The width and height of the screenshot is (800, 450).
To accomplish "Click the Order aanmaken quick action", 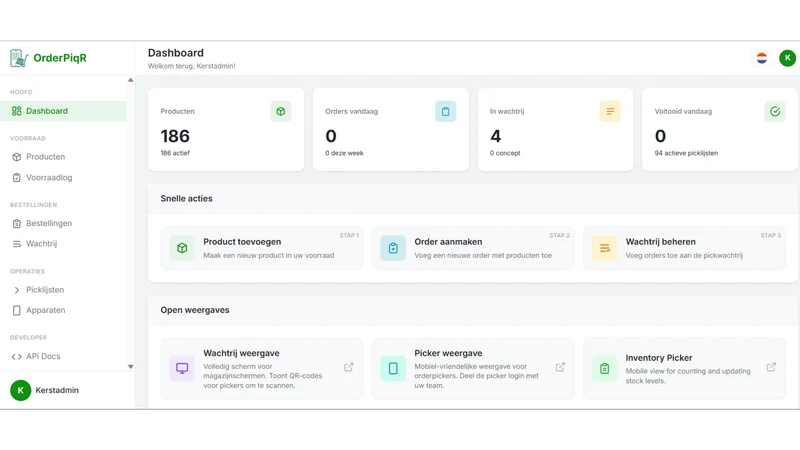I will coord(473,248).
